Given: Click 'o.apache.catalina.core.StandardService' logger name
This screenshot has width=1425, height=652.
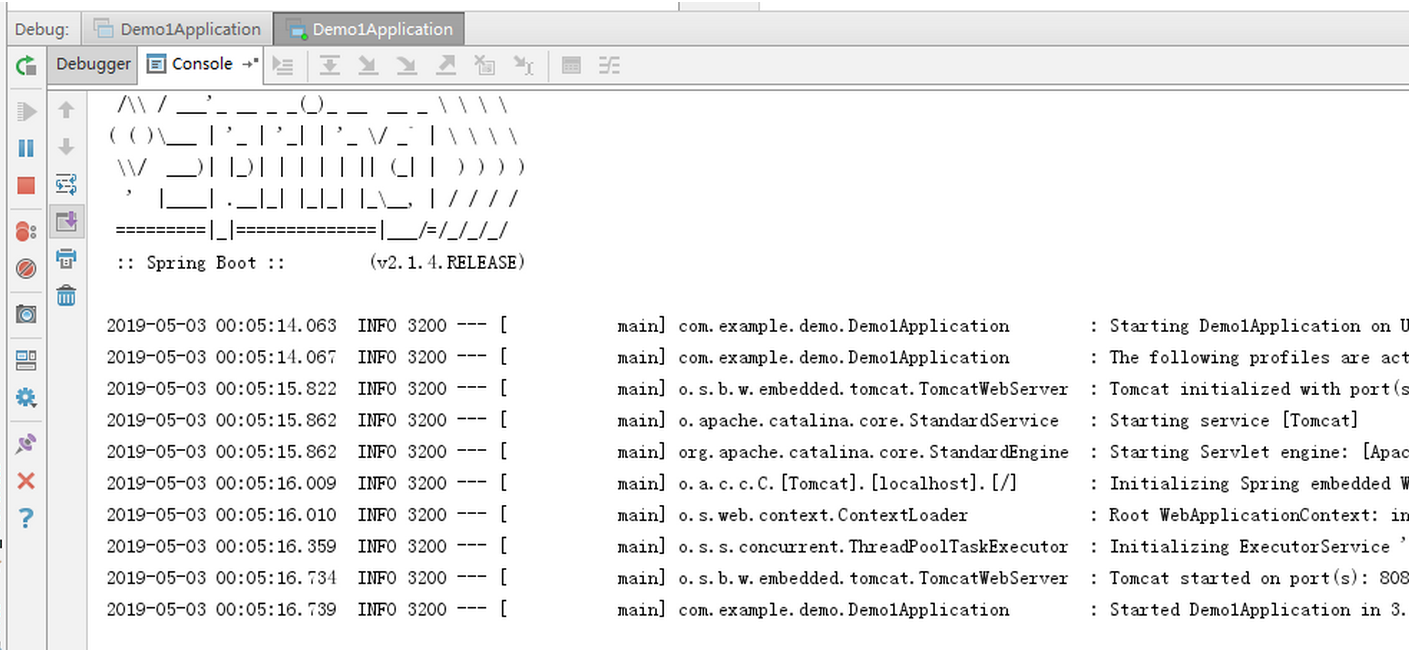Looking at the screenshot, I should click(868, 421).
